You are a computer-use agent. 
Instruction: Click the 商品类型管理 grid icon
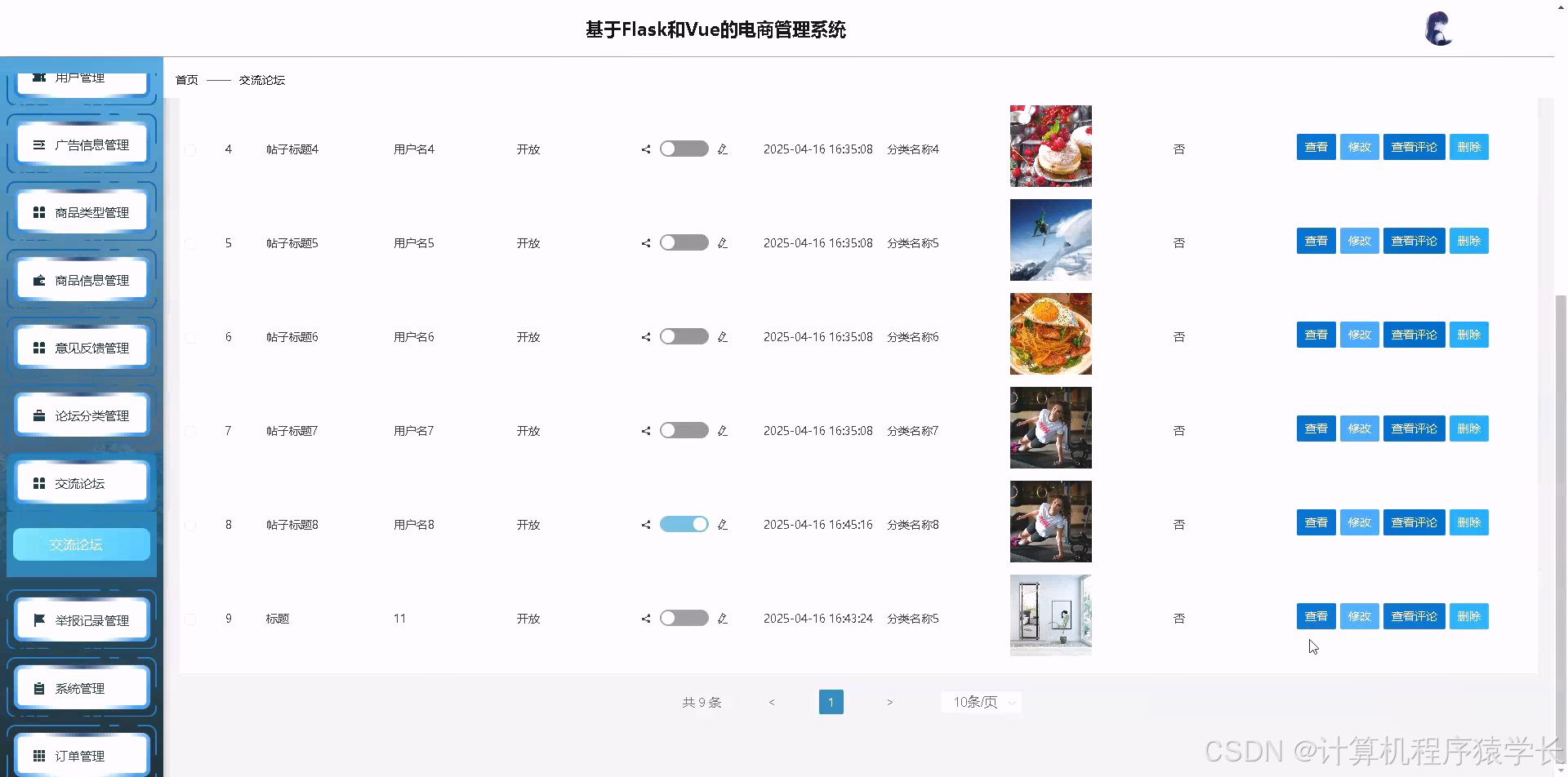point(38,212)
